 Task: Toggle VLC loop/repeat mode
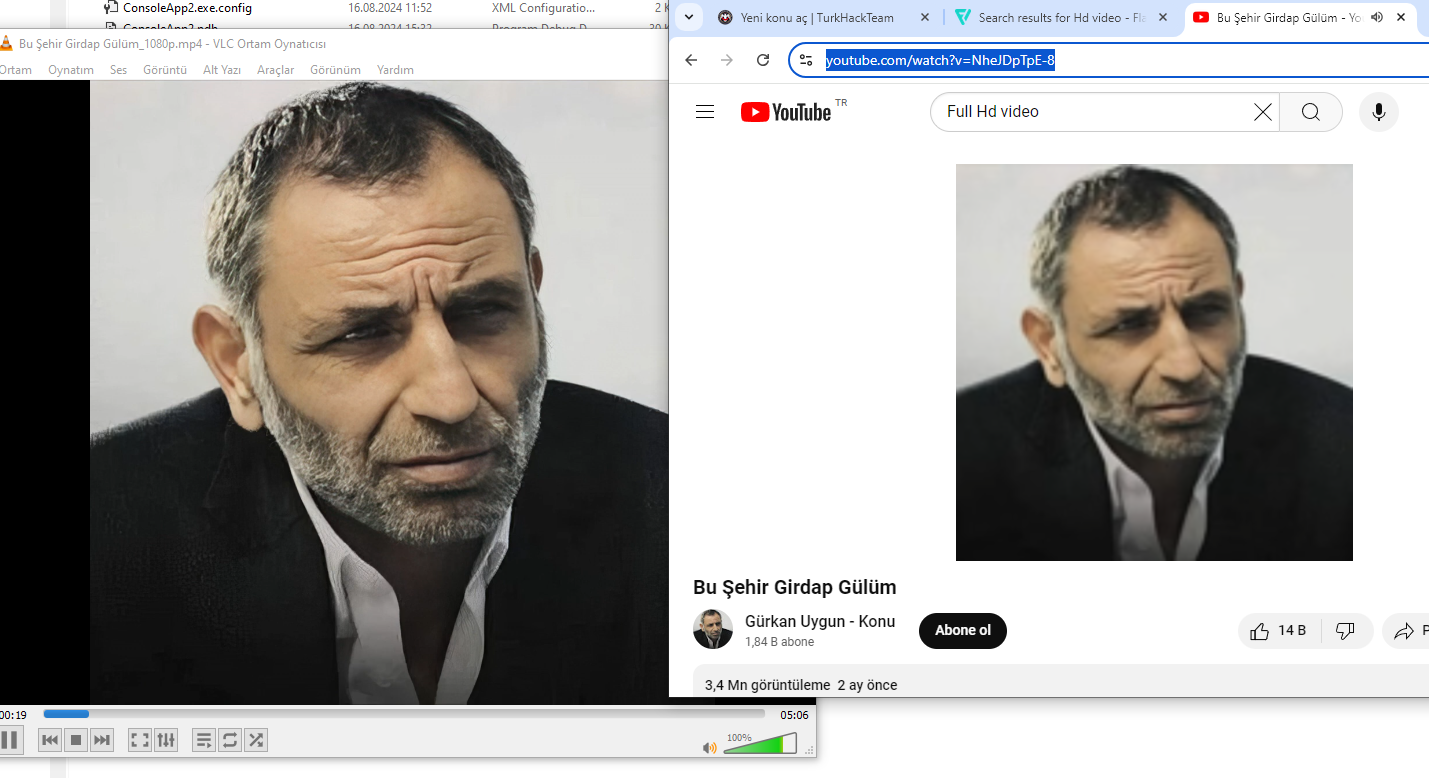[230, 740]
